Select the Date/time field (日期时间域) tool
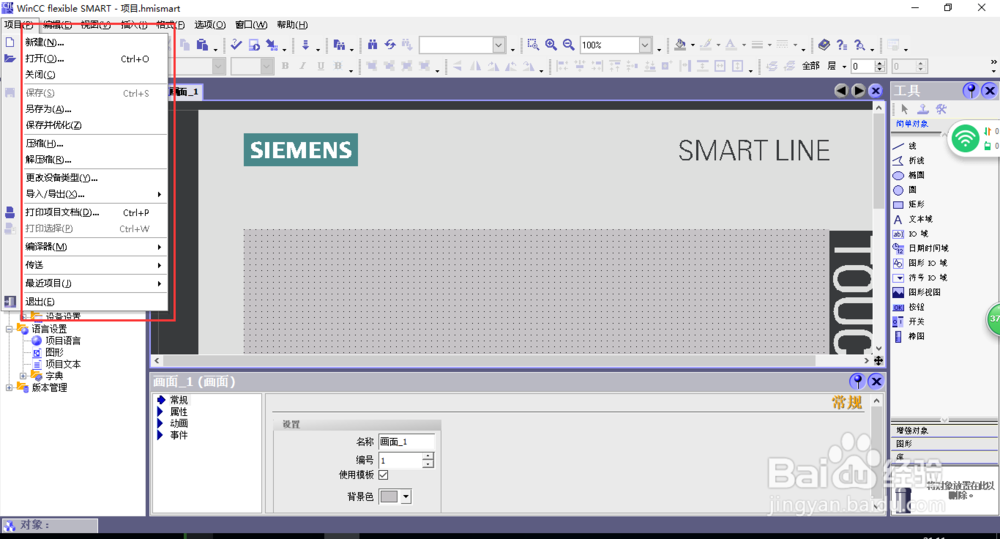Viewport: 1000px width, 539px height. (920, 249)
